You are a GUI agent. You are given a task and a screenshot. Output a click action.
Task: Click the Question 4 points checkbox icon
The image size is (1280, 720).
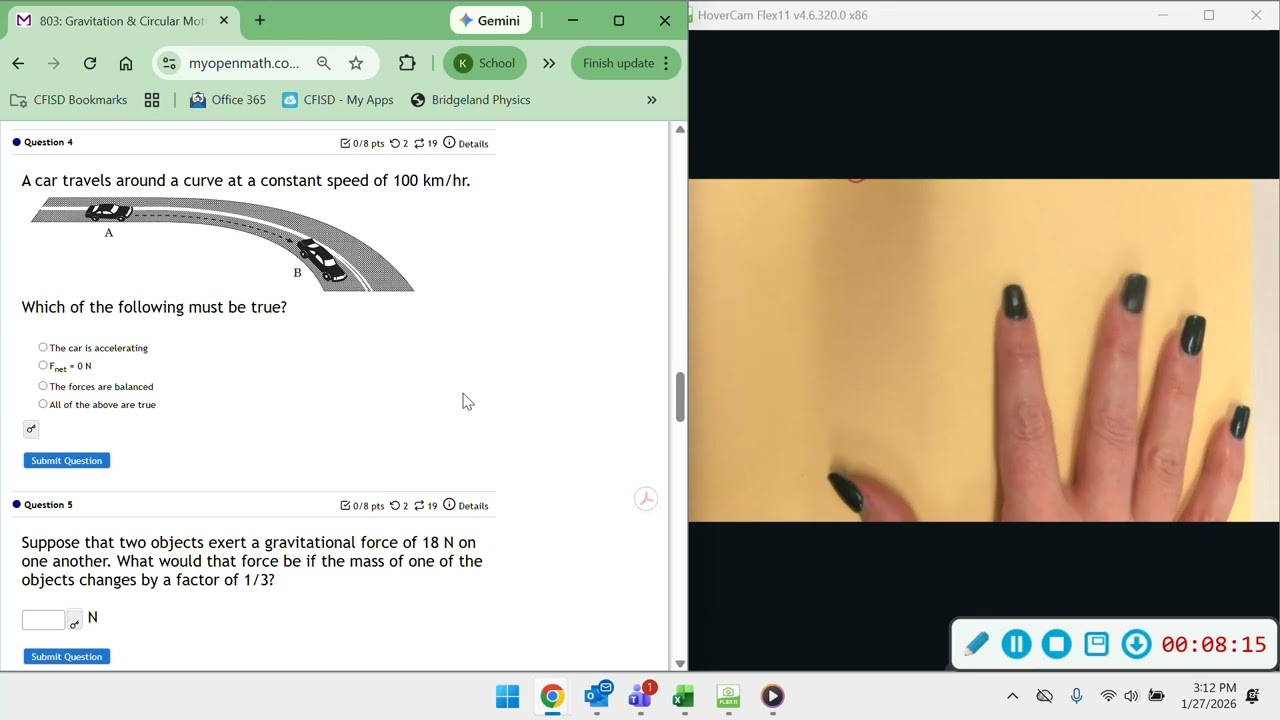click(345, 143)
